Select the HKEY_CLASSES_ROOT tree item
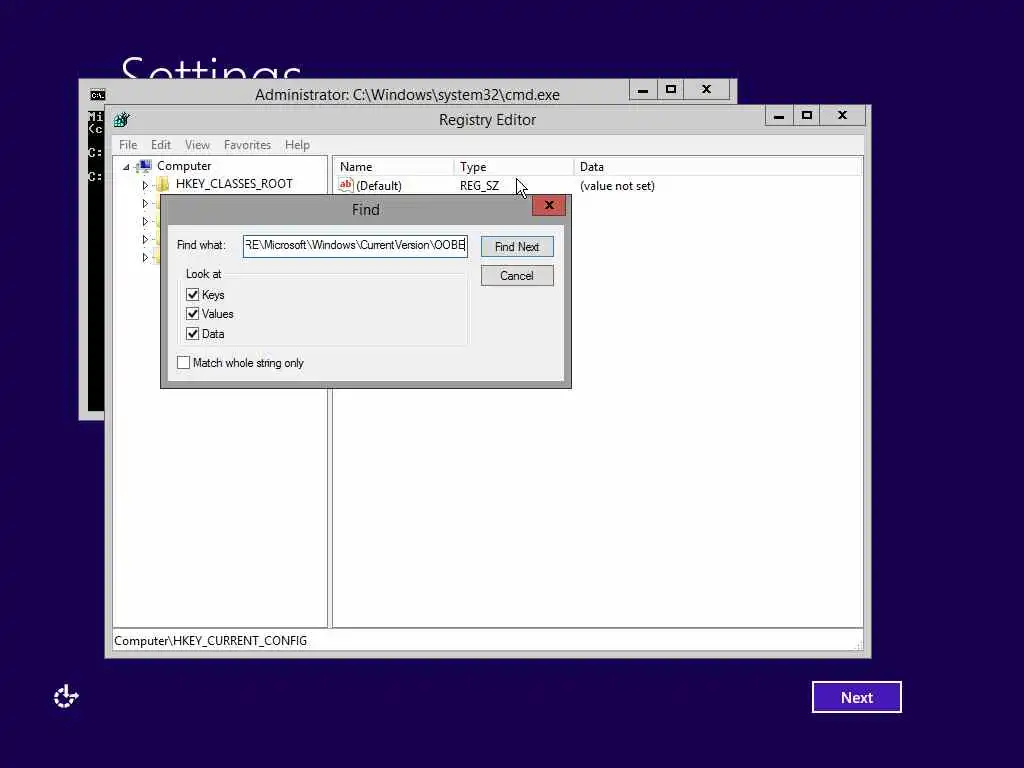The image size is (1024, 768). coord(234,184)
